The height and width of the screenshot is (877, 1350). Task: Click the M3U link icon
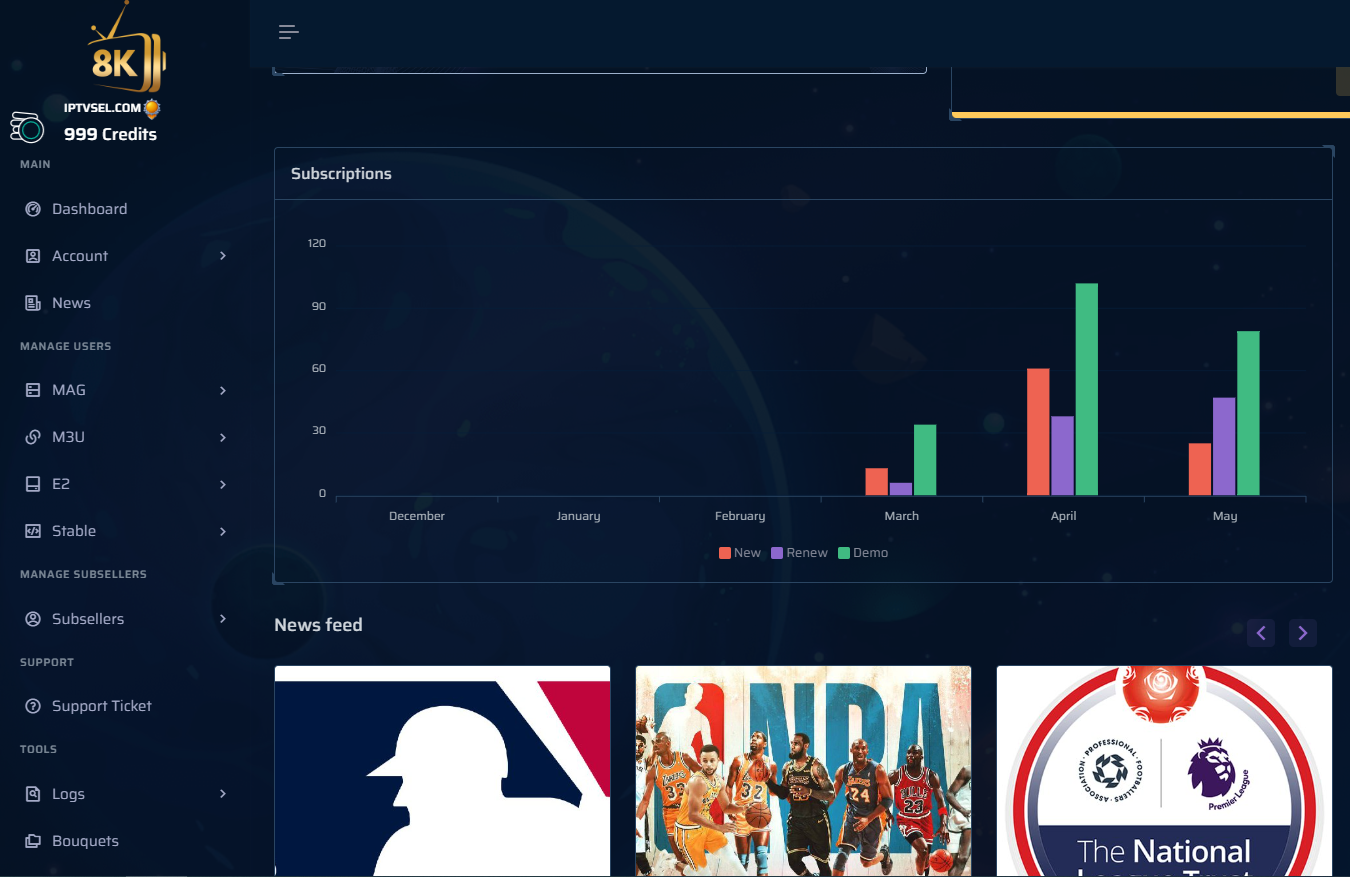(33, 437)
